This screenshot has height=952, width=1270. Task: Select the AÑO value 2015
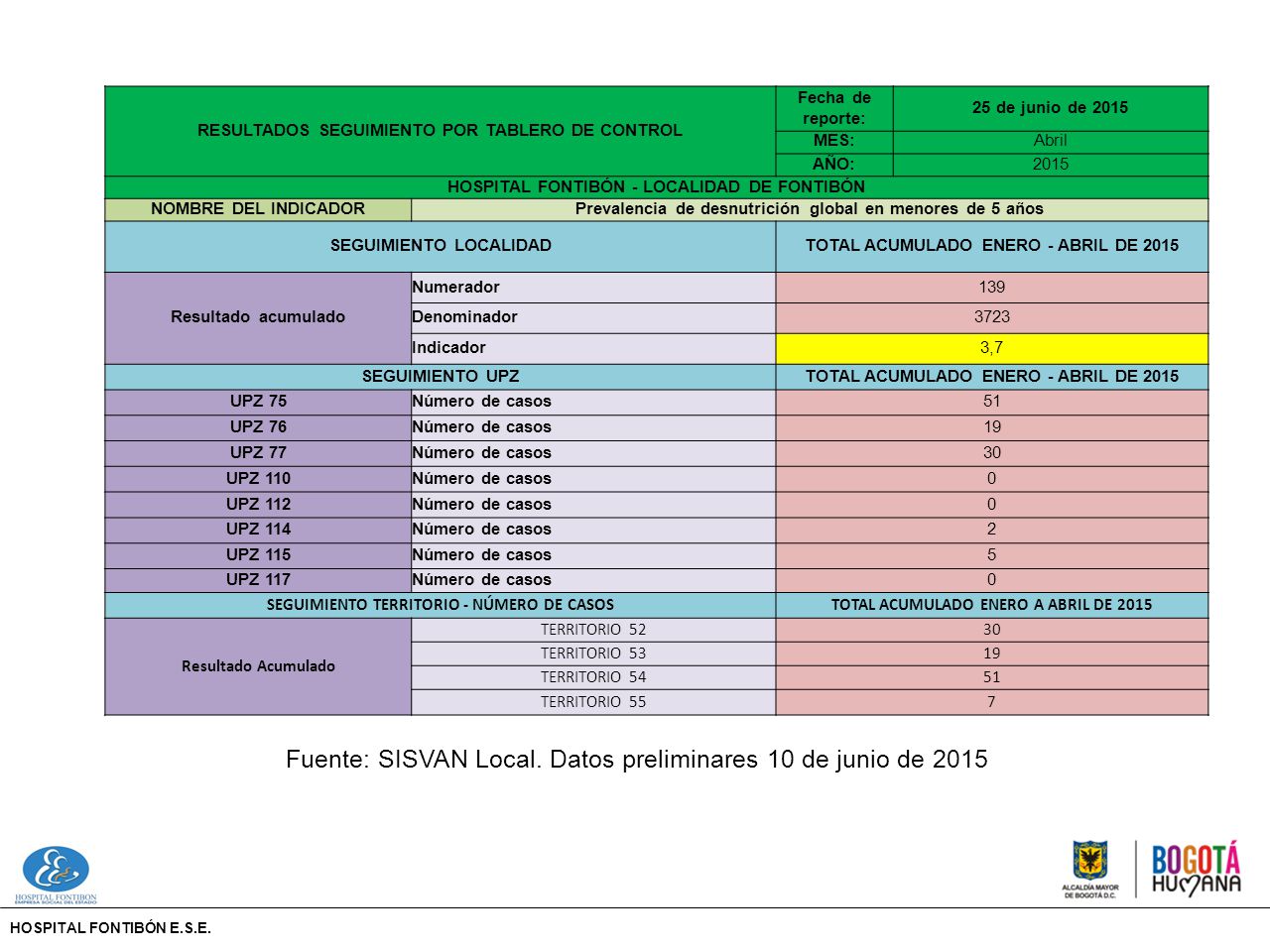click(1051, 165)
